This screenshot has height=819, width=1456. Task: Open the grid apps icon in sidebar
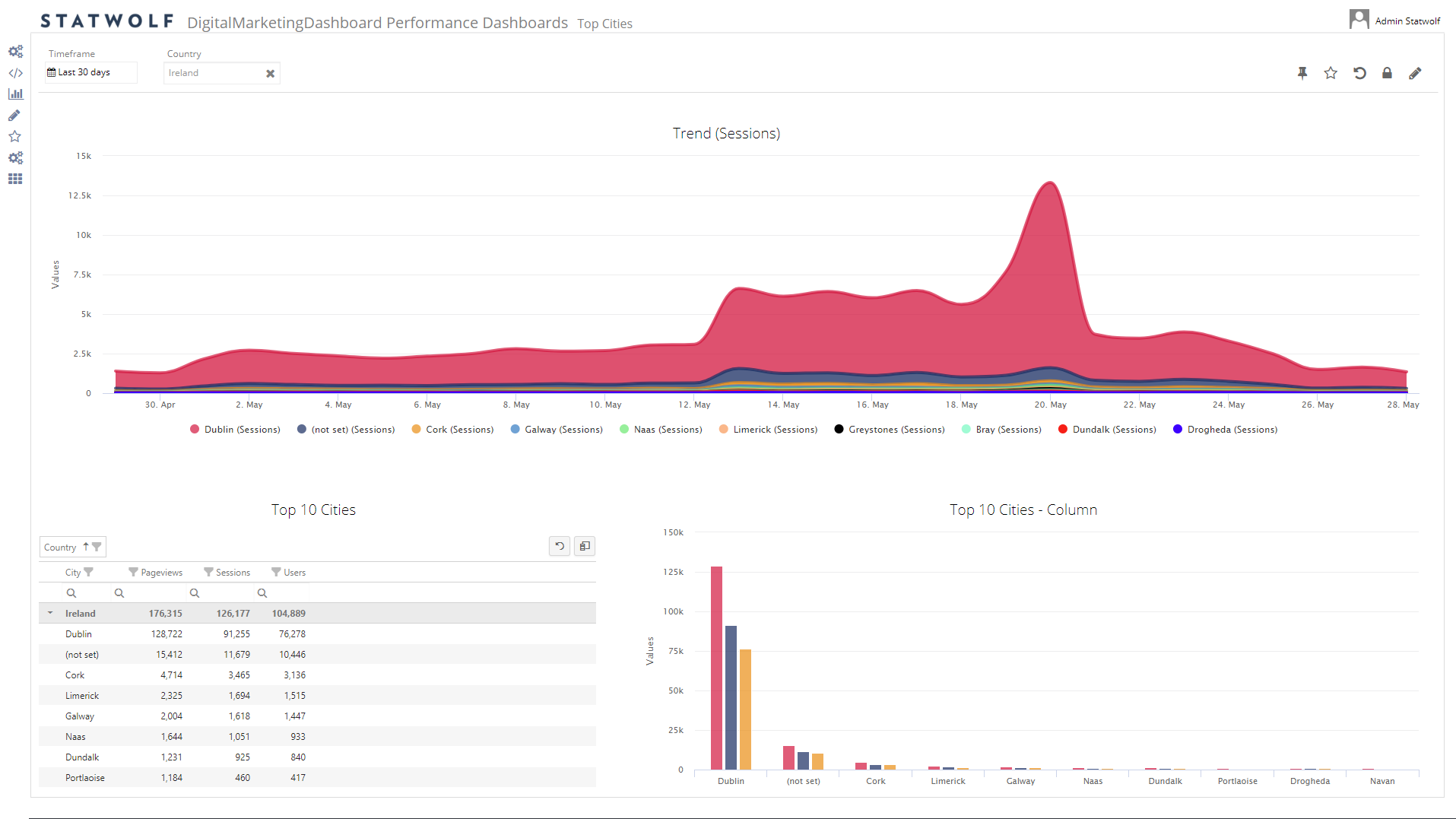tap(15, 179)
